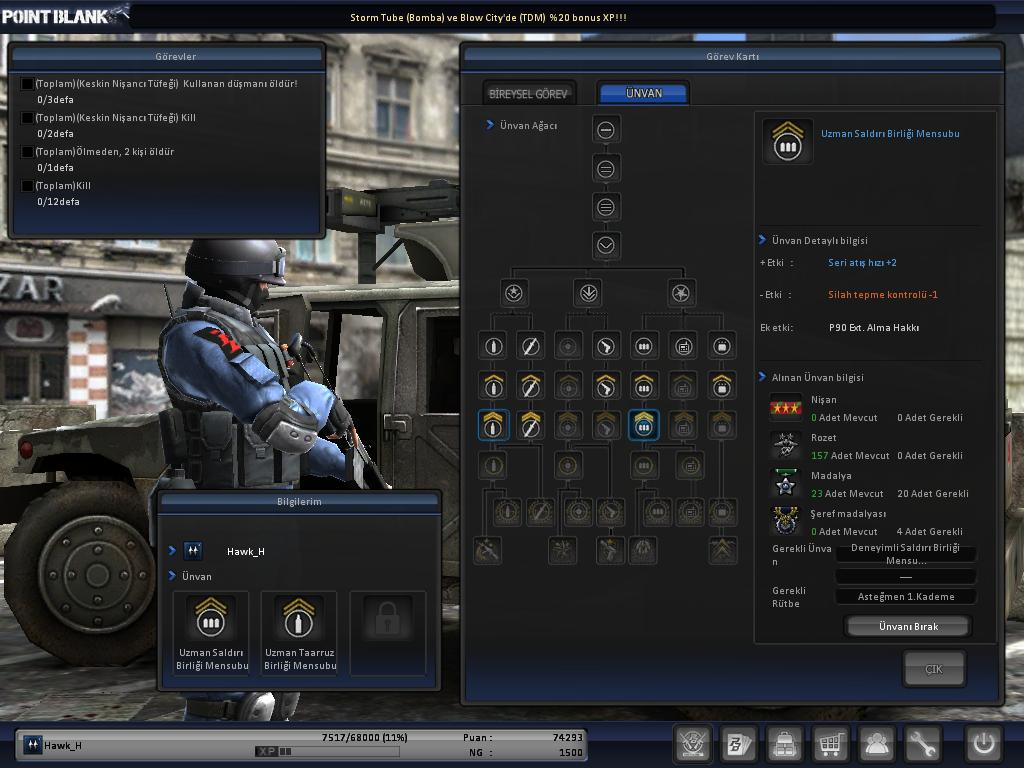This screenshot has width=1024, height=768.
Task: Switch to the BİREYSEL GÖREV tab
Action: click(x=528, y=94)
